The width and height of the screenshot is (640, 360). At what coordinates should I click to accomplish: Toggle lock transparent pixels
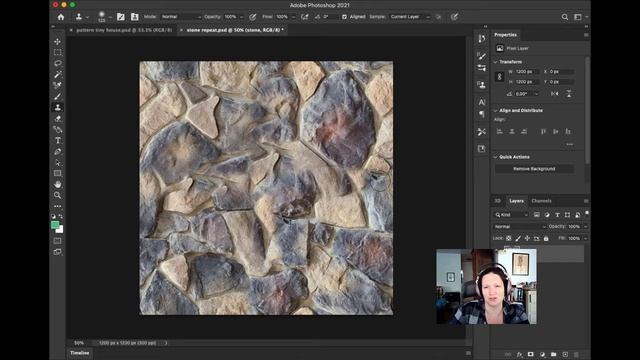[x=509, y=238]
